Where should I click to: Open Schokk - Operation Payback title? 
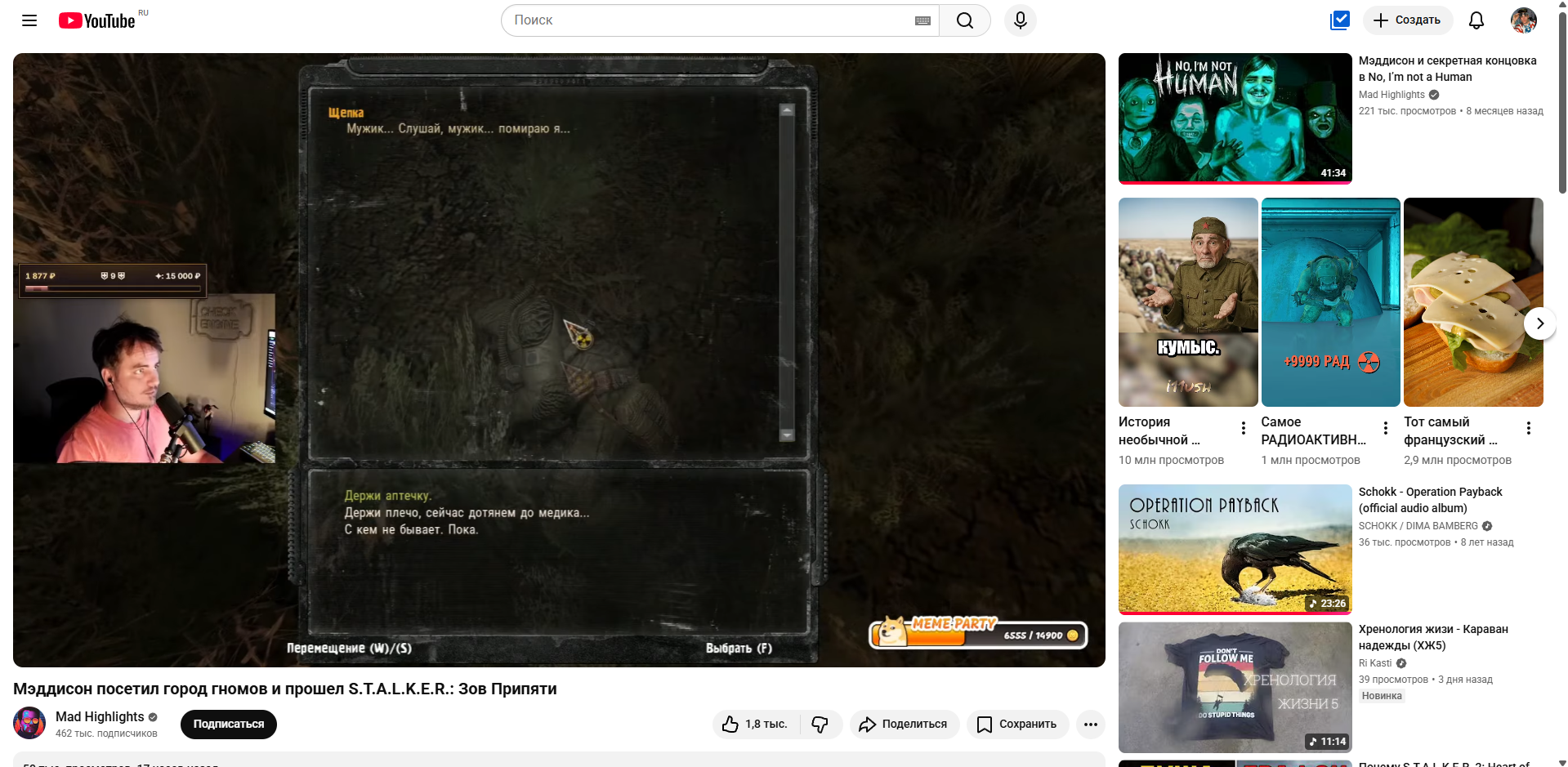(x=1430, y=500)
